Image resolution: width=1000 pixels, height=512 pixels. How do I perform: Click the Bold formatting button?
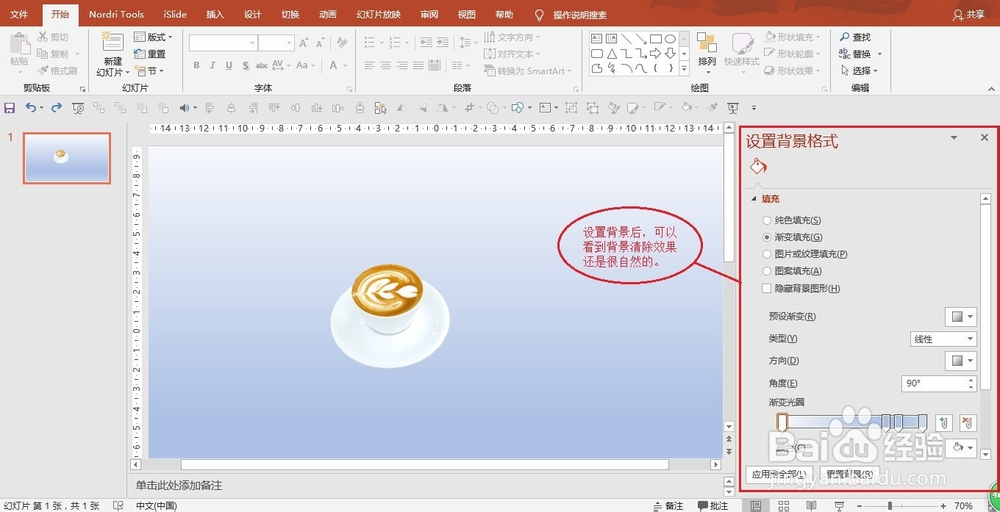coord(196,65)
